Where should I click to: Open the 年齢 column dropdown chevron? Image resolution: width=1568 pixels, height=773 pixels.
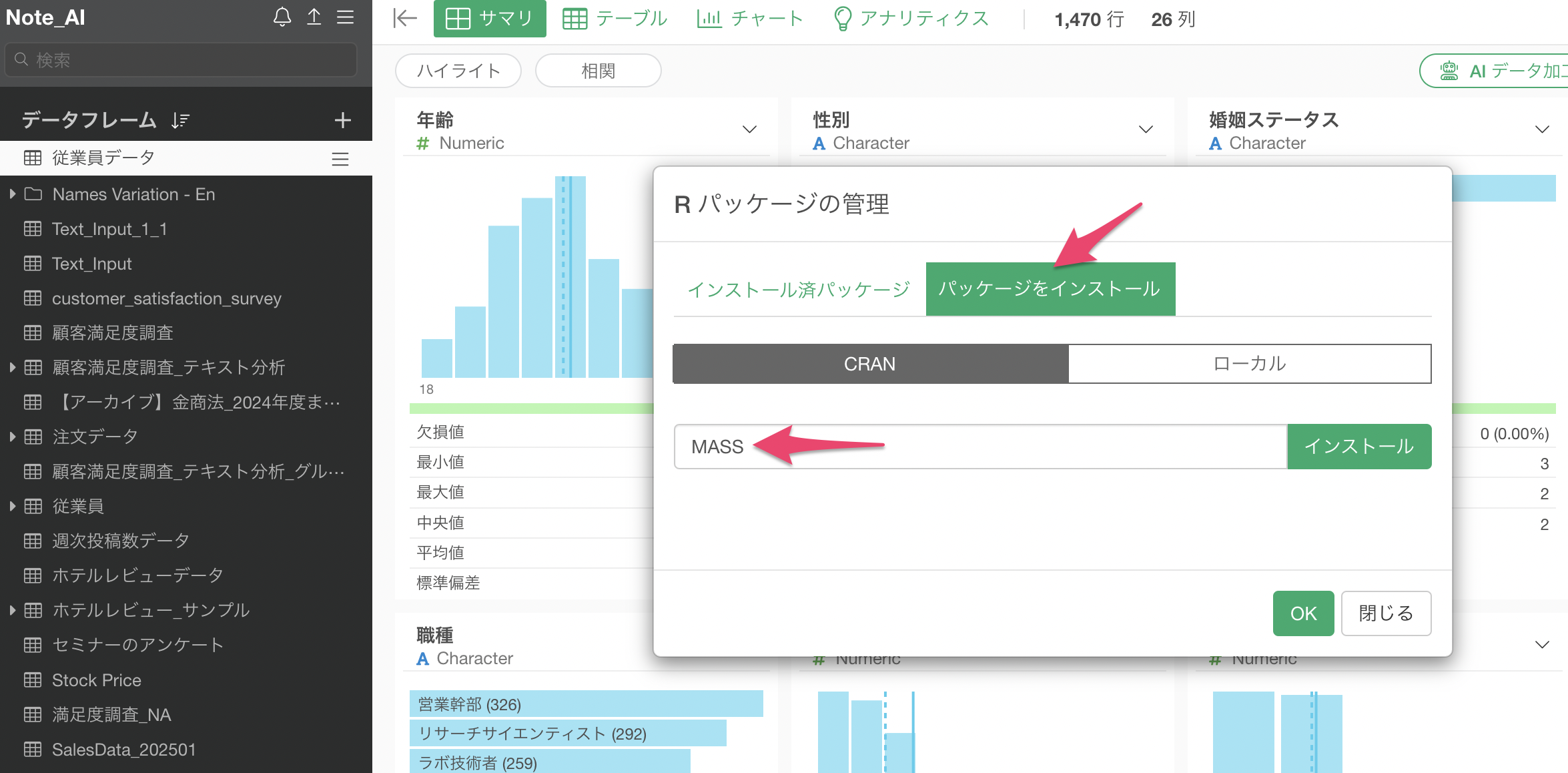point(749,130)
